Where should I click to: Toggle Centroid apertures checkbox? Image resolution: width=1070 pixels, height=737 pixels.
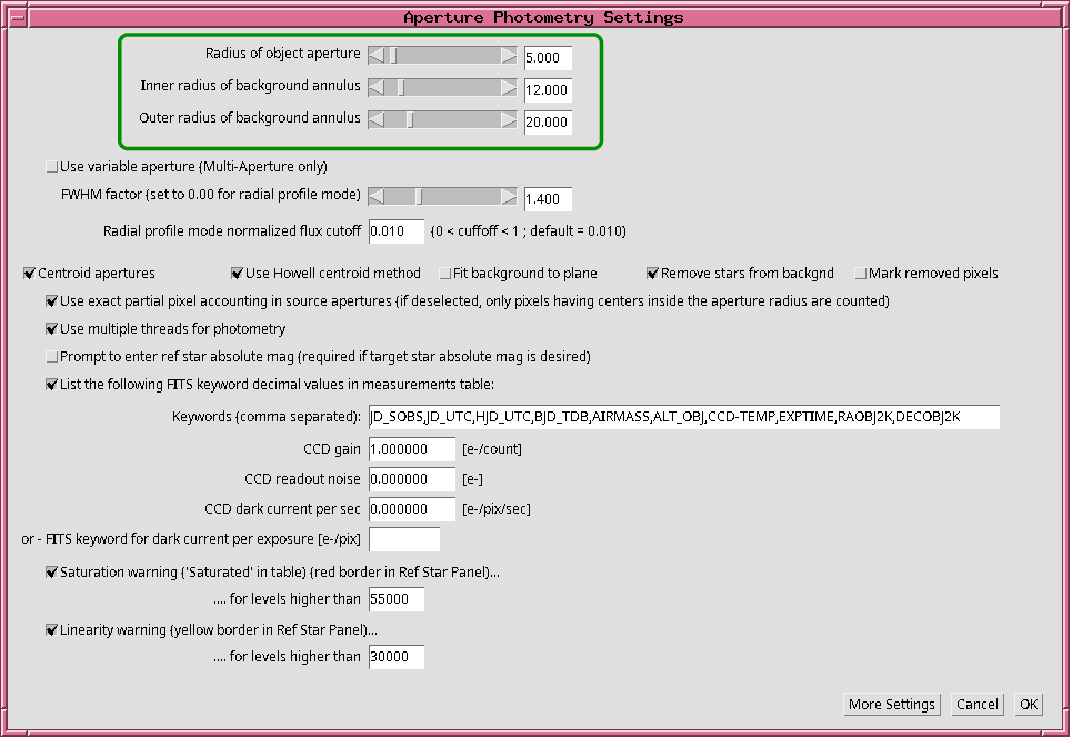(x=29, y=273)
